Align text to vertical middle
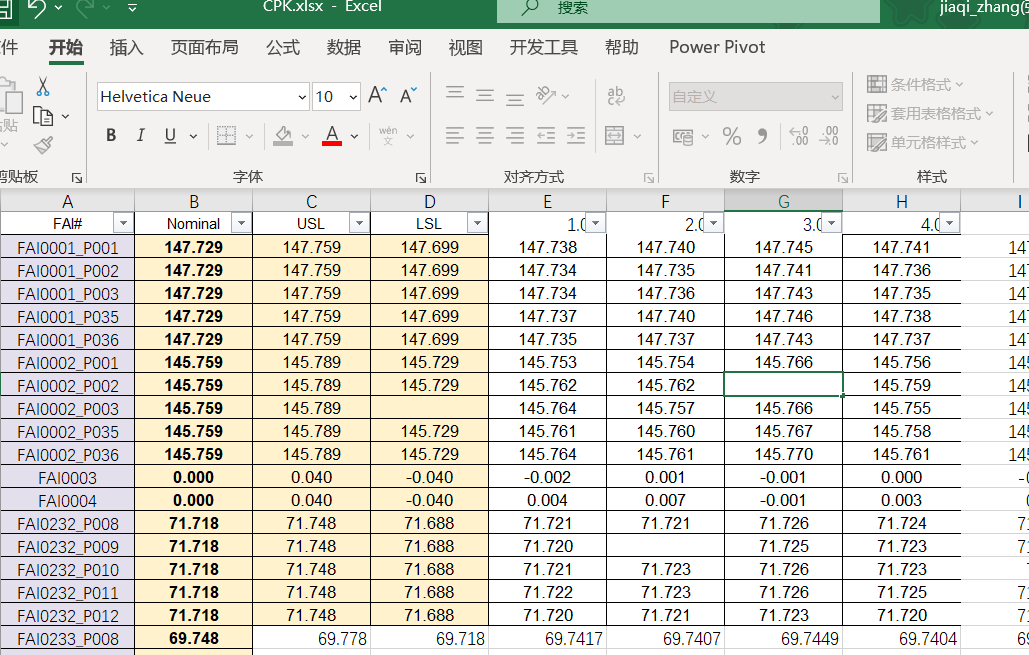Screen dimensions: 1029x655 tap(485, 96)
